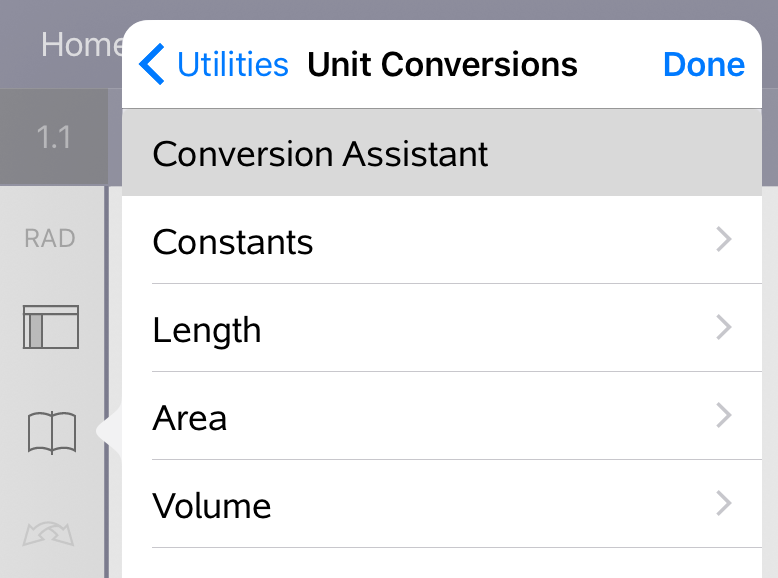Tap the disclosure chevron next to Volume

(724, 504)
